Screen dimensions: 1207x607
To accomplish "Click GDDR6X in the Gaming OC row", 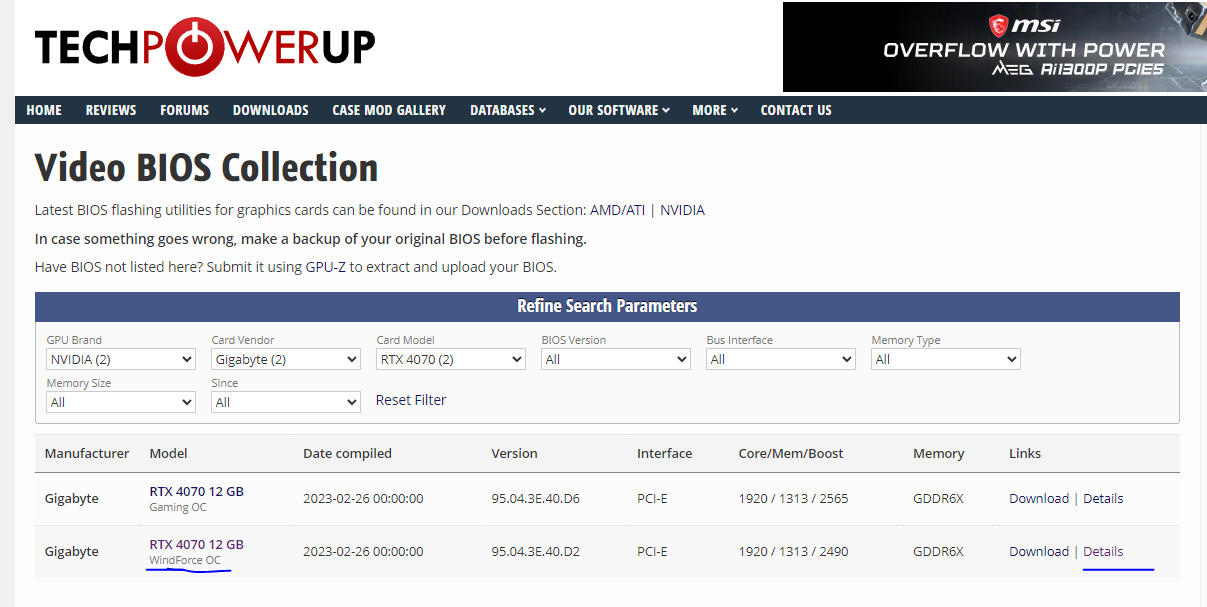I will click(x=938, y=498).
